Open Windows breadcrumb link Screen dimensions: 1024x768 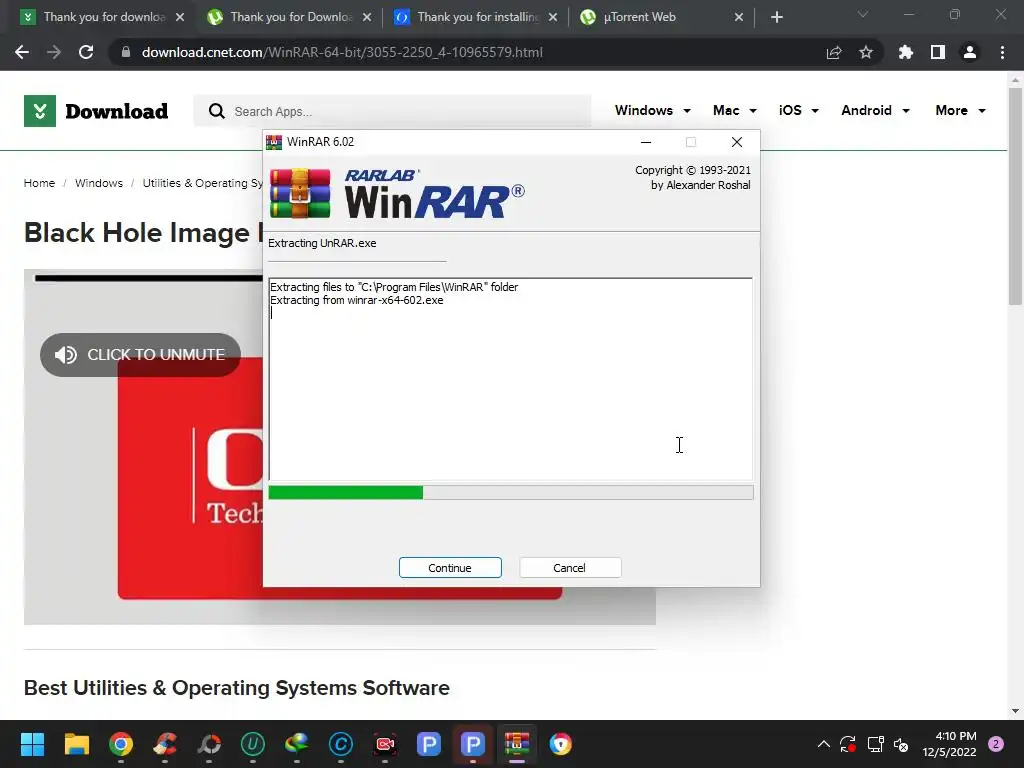(99, 183)
